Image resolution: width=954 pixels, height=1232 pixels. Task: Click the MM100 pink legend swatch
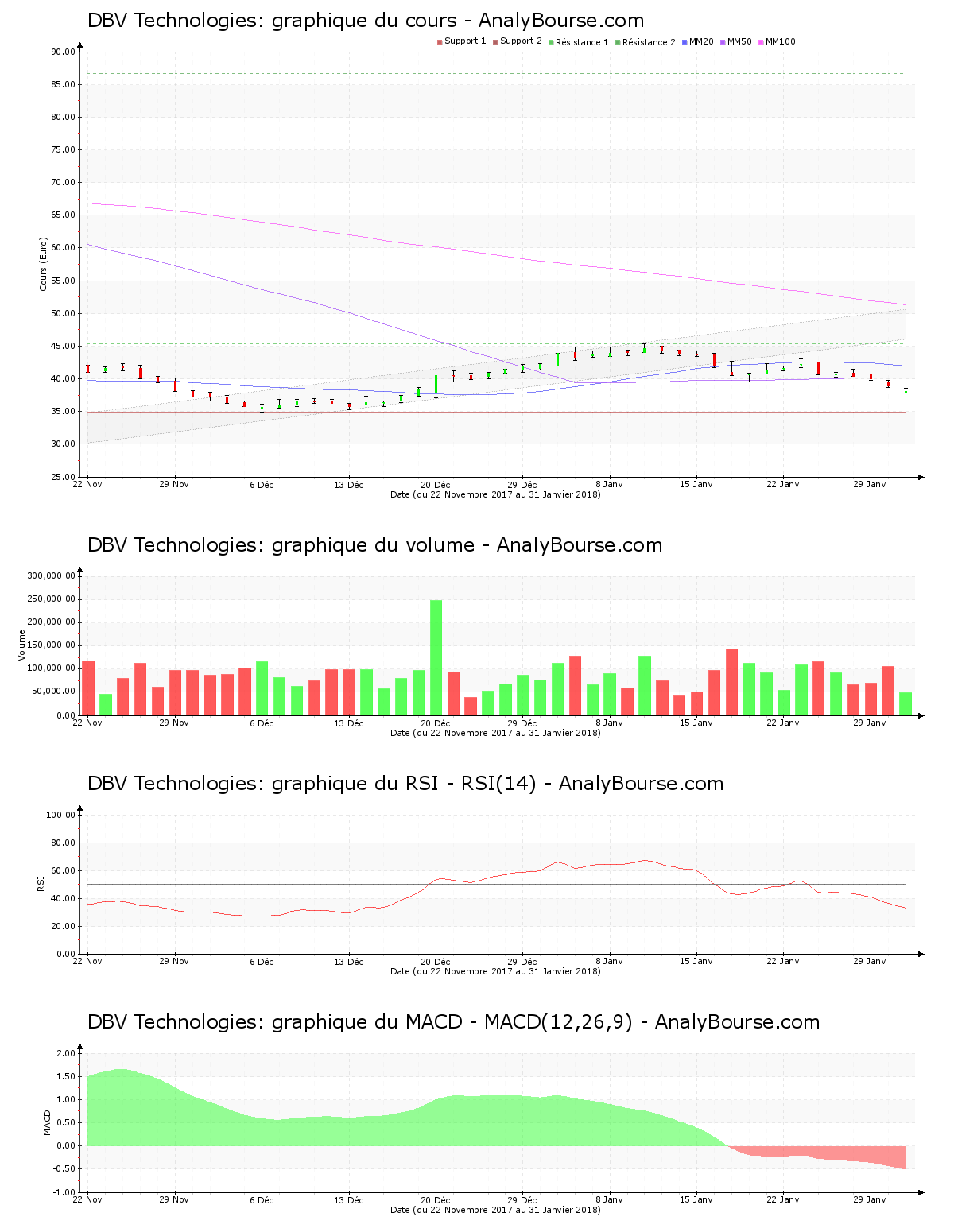tap(761, 42)
